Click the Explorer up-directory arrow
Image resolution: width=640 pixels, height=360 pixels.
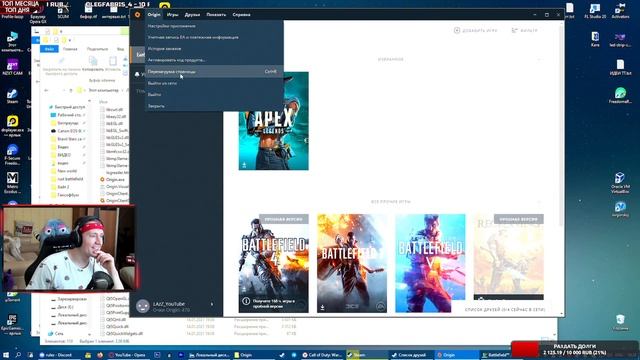[71, 90]
